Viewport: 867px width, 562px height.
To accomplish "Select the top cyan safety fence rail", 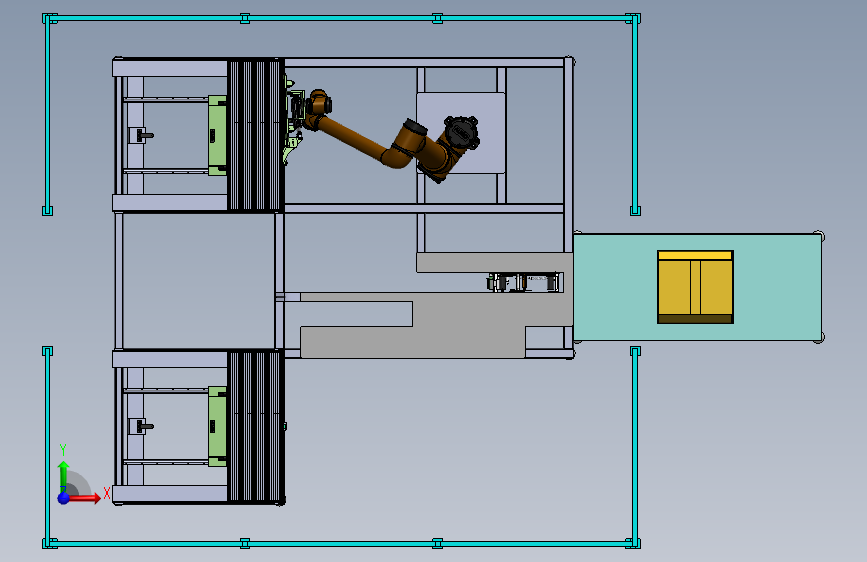I will [341, 19].
